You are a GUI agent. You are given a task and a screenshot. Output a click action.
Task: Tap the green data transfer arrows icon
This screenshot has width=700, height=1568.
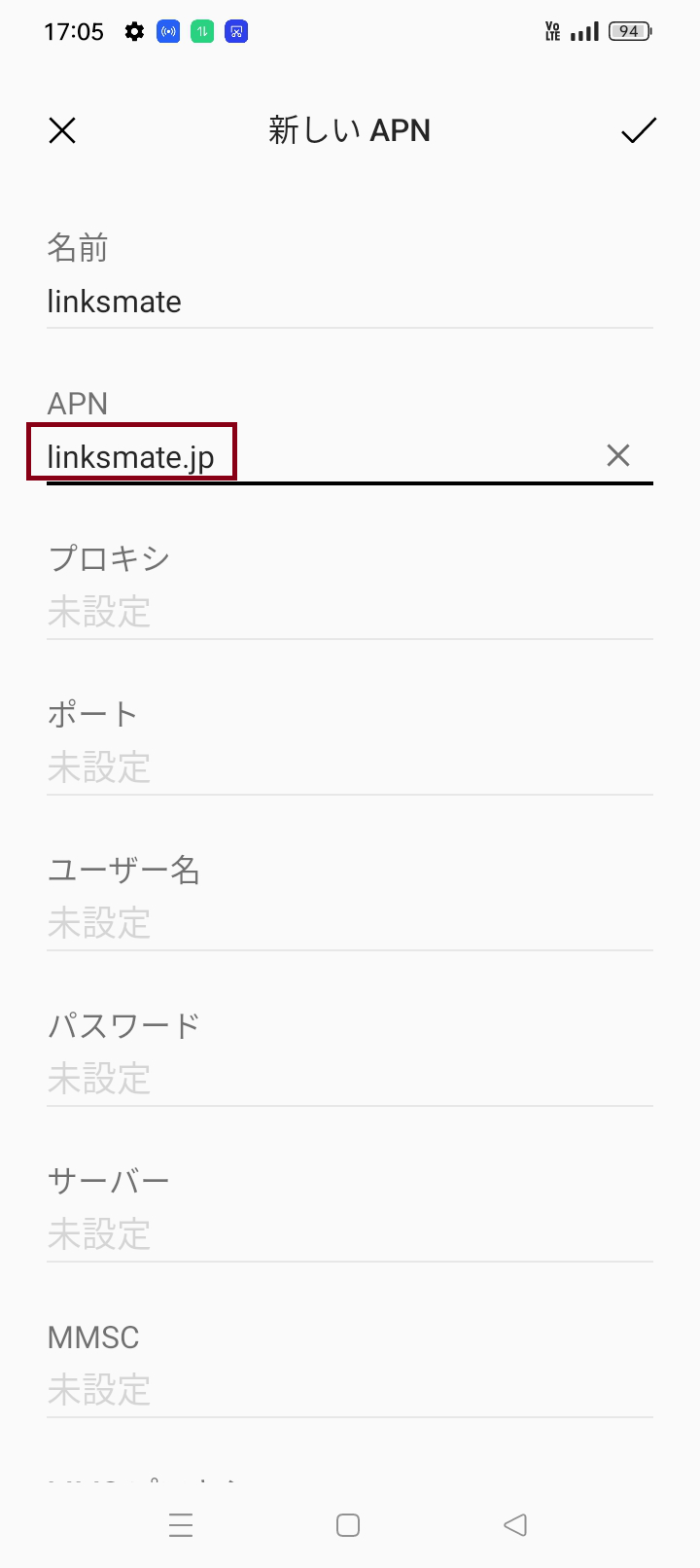pyautogui.click(x=201, y=31)
